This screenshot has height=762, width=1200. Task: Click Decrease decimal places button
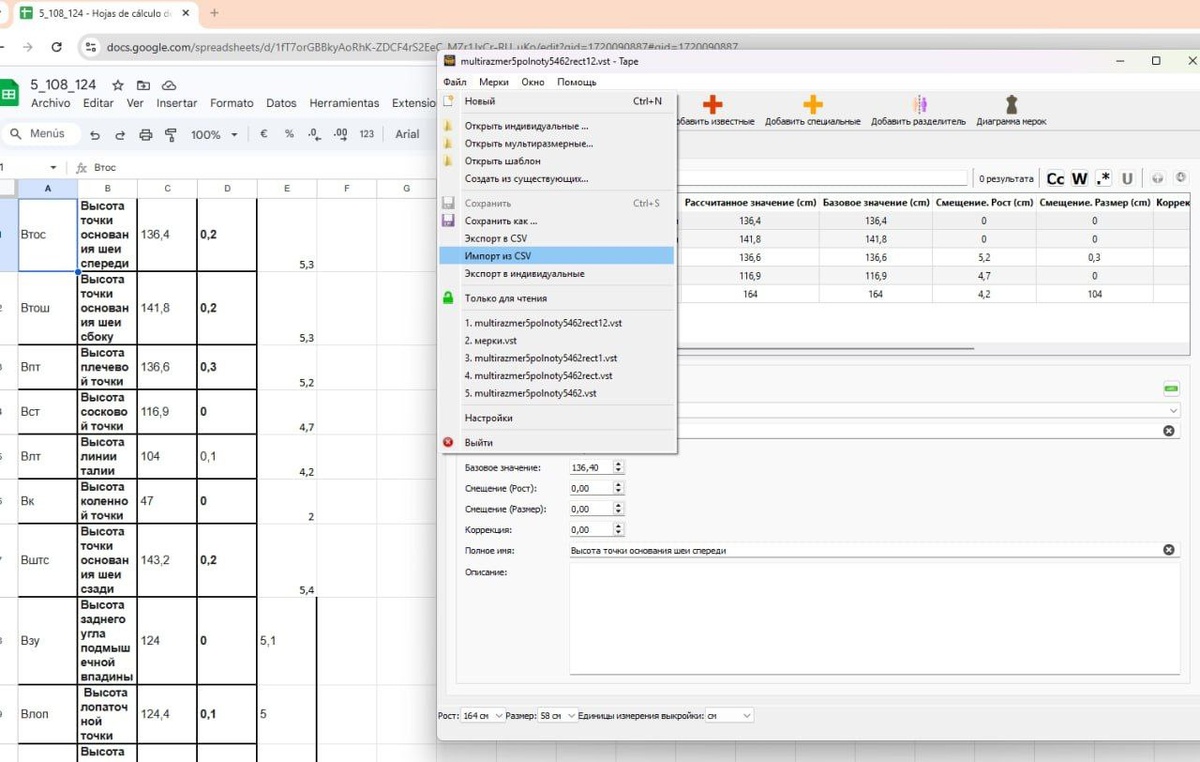[314, 134]
